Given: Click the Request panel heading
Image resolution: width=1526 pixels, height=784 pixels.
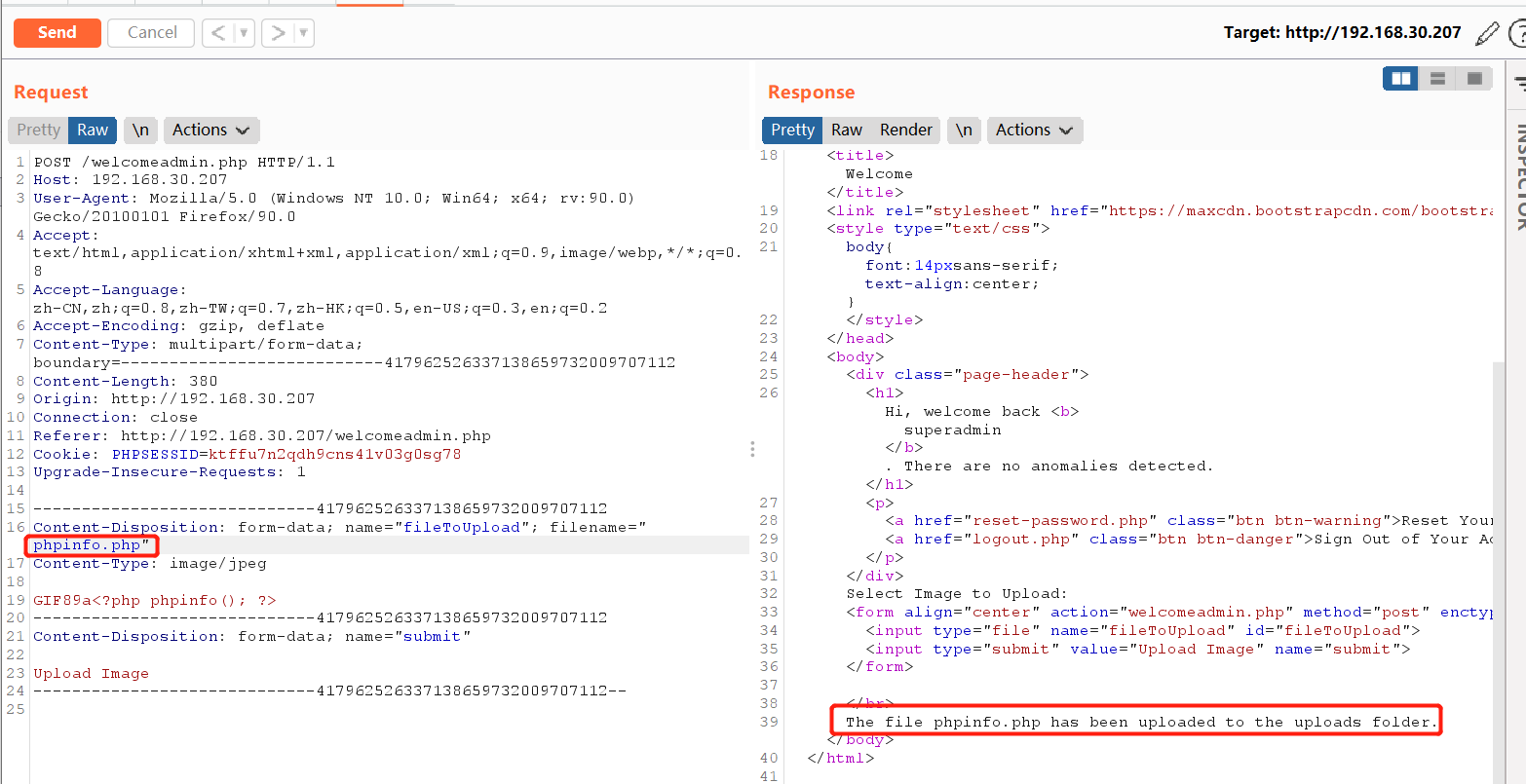Looking at the screenshot, I should 51,93.
